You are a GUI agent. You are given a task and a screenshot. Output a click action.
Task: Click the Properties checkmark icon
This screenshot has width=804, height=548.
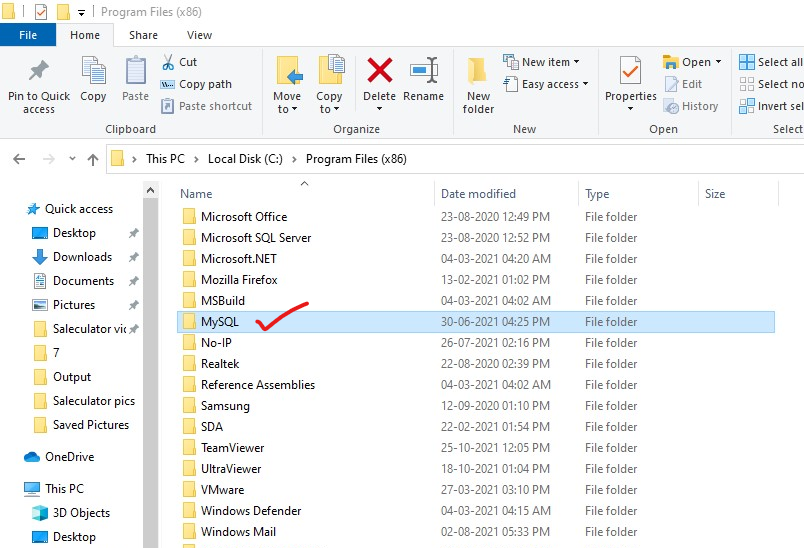pyautogui.click(x=630, y=70)
